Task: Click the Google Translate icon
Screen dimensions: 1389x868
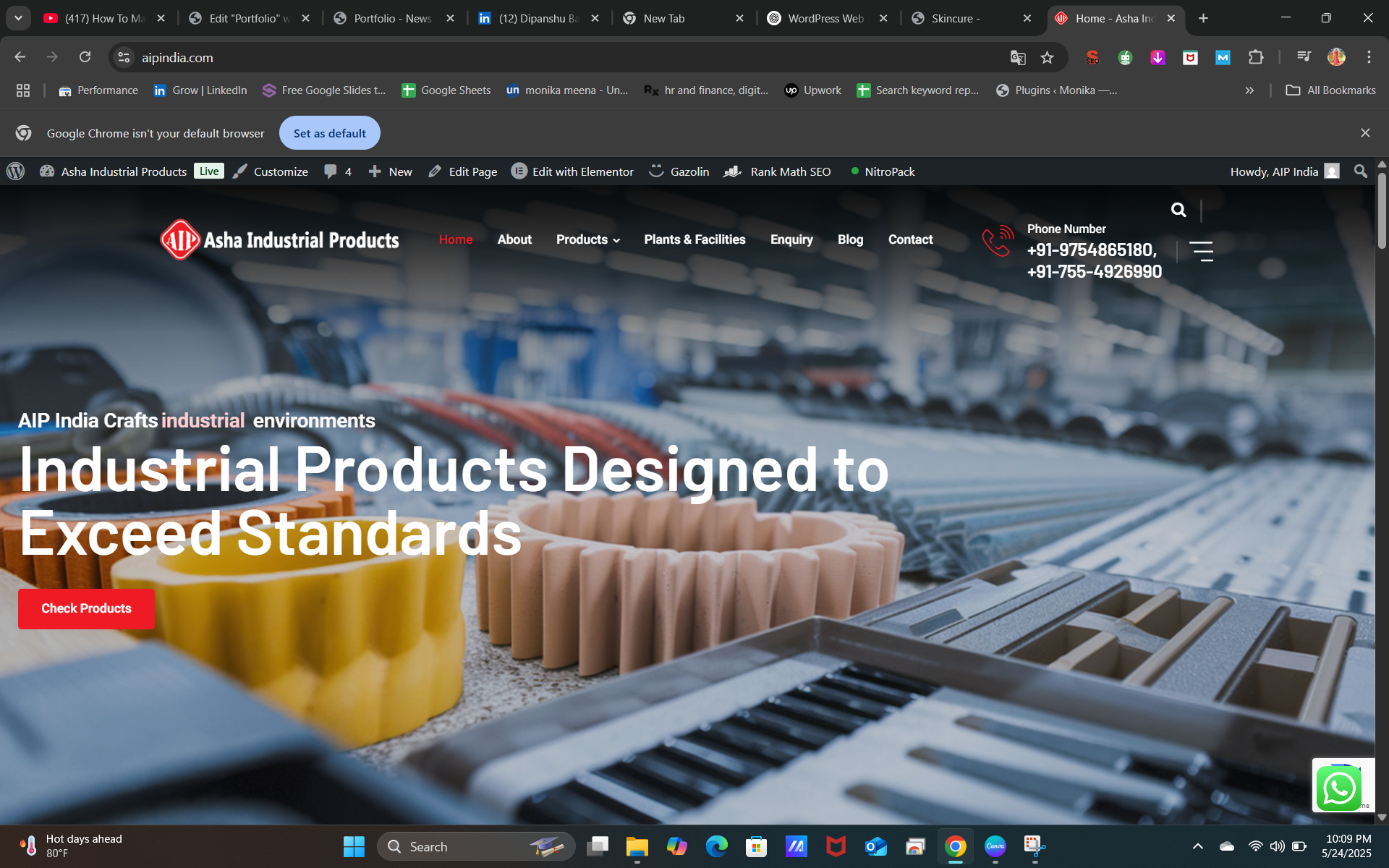Action: tap(1018, 58)
